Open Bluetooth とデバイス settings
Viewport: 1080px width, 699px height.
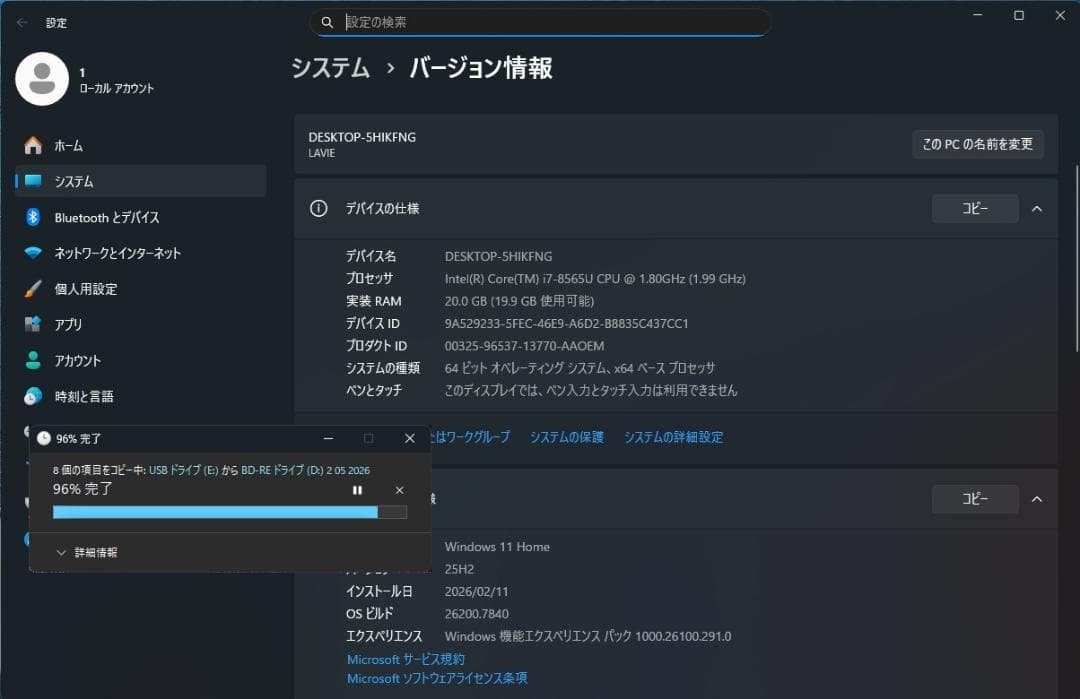(x=141, y=217)
